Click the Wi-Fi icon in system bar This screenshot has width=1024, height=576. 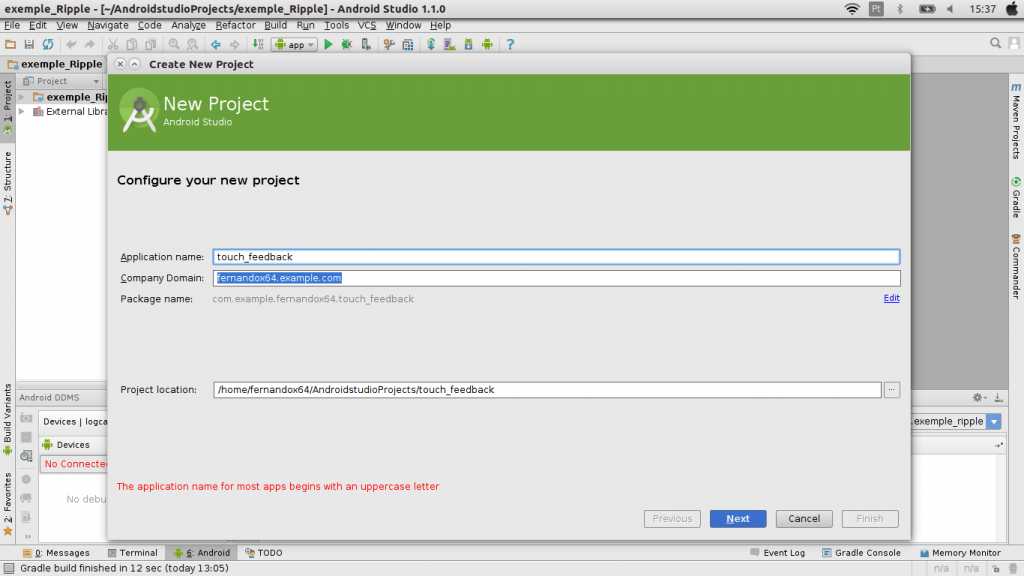[852, 9]
